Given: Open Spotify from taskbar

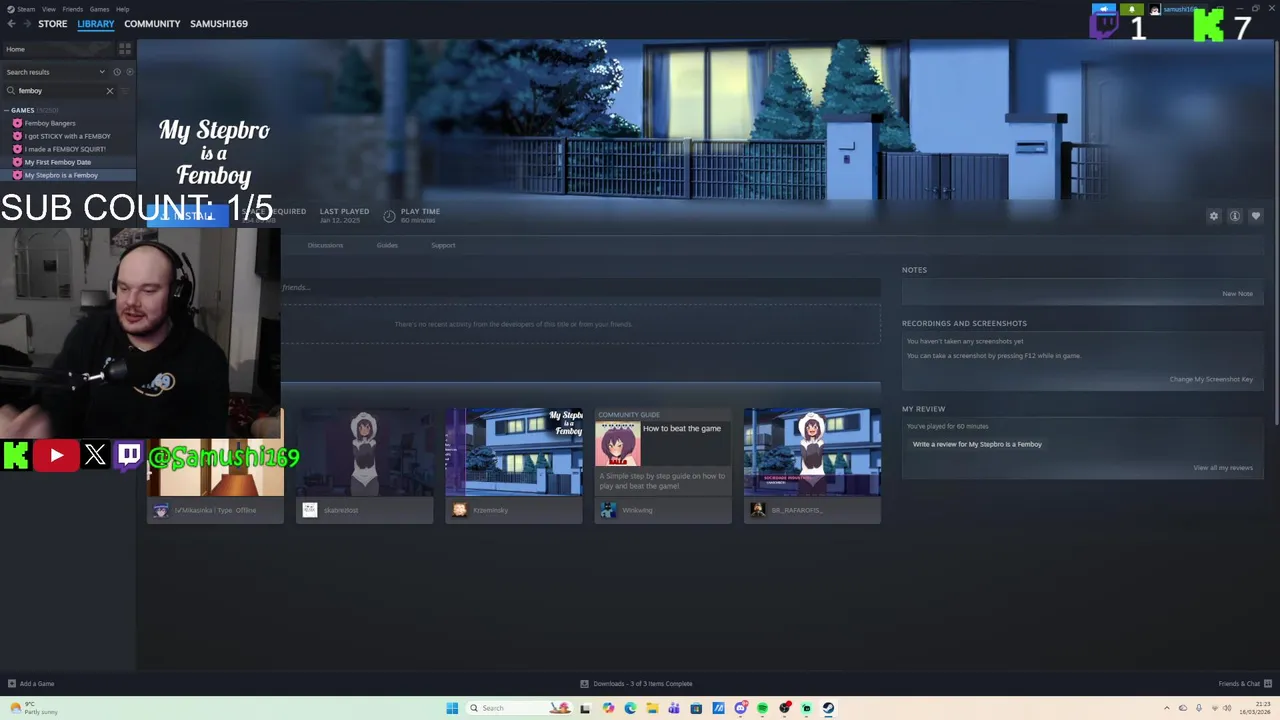Looking at the screenshot, I should pos(762,708).
